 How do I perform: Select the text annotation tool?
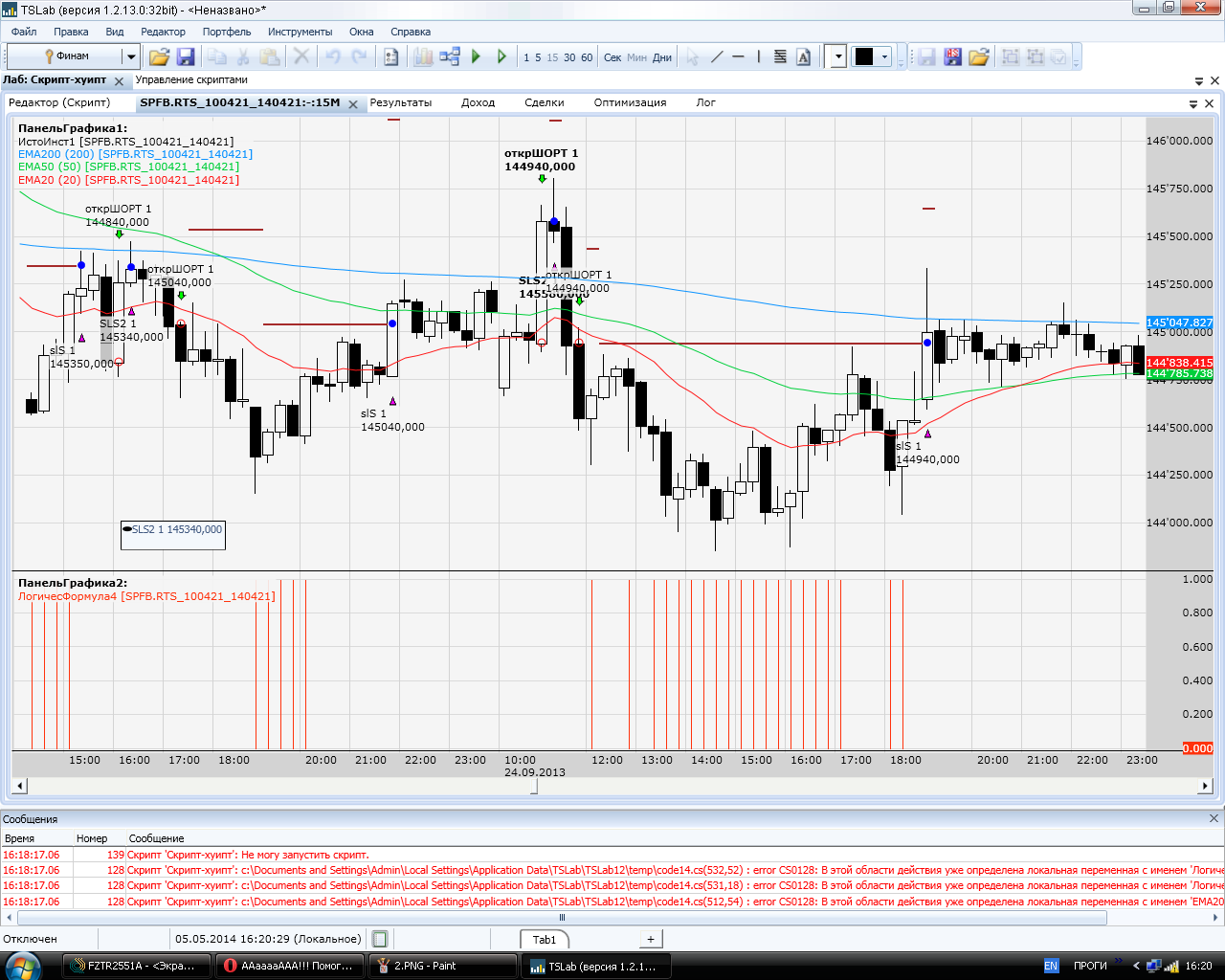pyautogui.click(x=803, y=57)
